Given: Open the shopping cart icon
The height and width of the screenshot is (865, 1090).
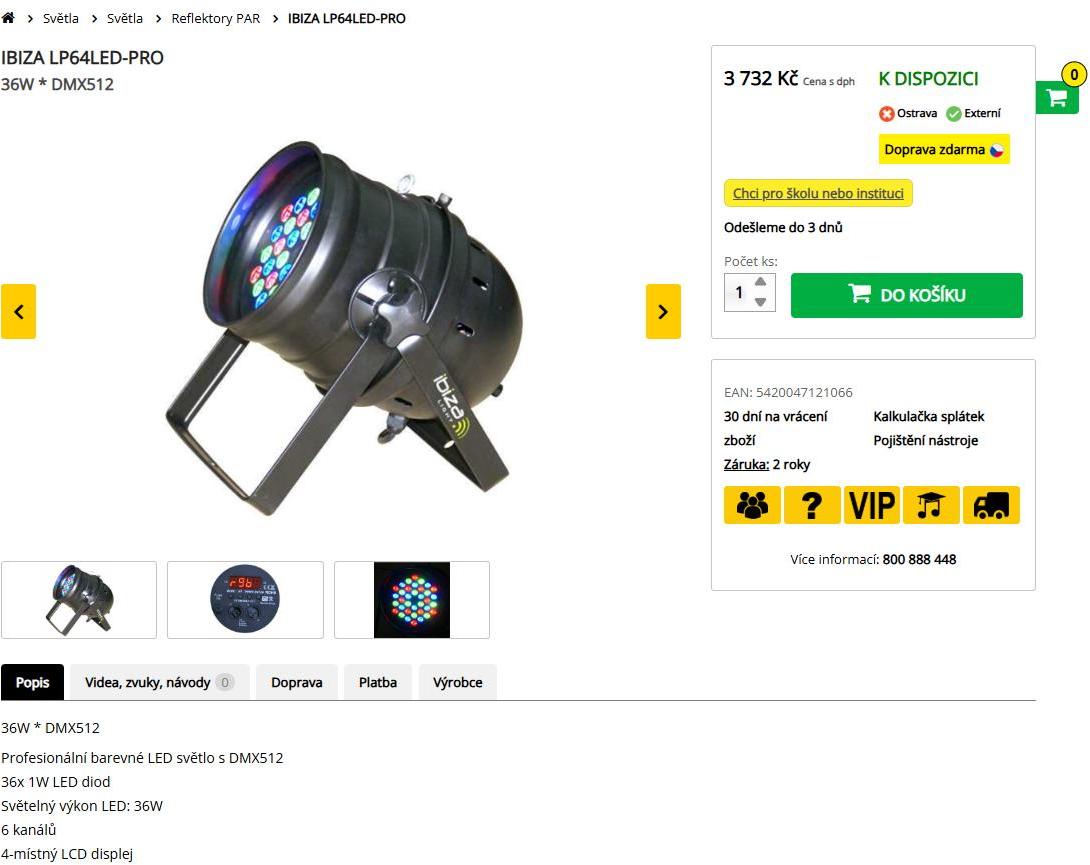Looking at the screenshot, I should click(x=1057, y=97).
